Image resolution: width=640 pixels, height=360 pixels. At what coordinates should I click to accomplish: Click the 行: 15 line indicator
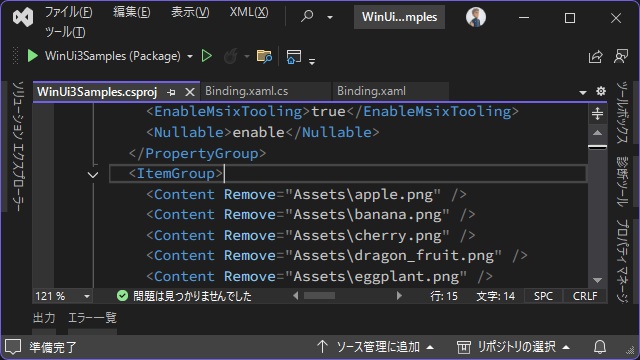click(x=444, y=296)
